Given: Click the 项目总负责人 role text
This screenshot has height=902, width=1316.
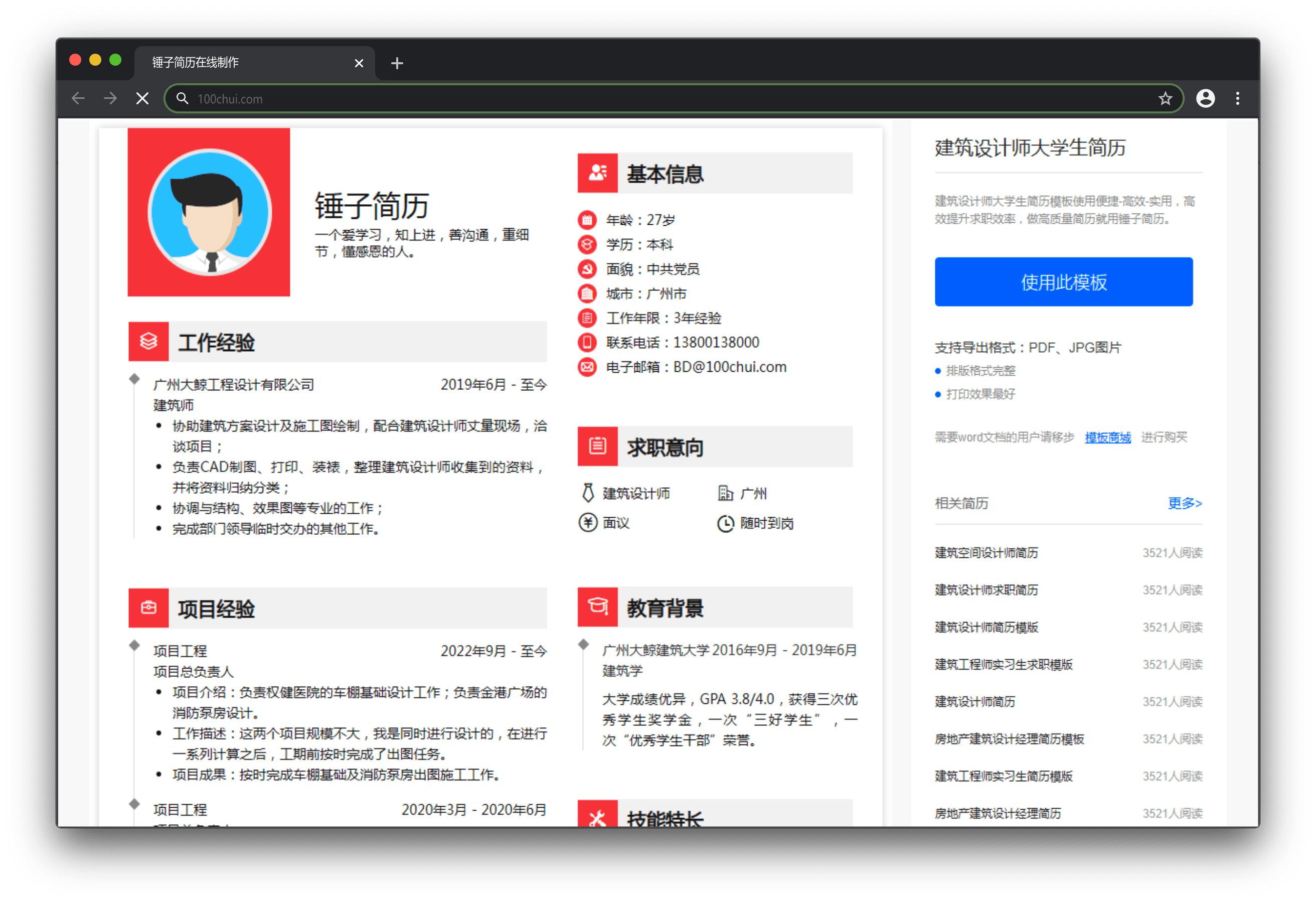Looking at the screenshot, I should [193, 671].
